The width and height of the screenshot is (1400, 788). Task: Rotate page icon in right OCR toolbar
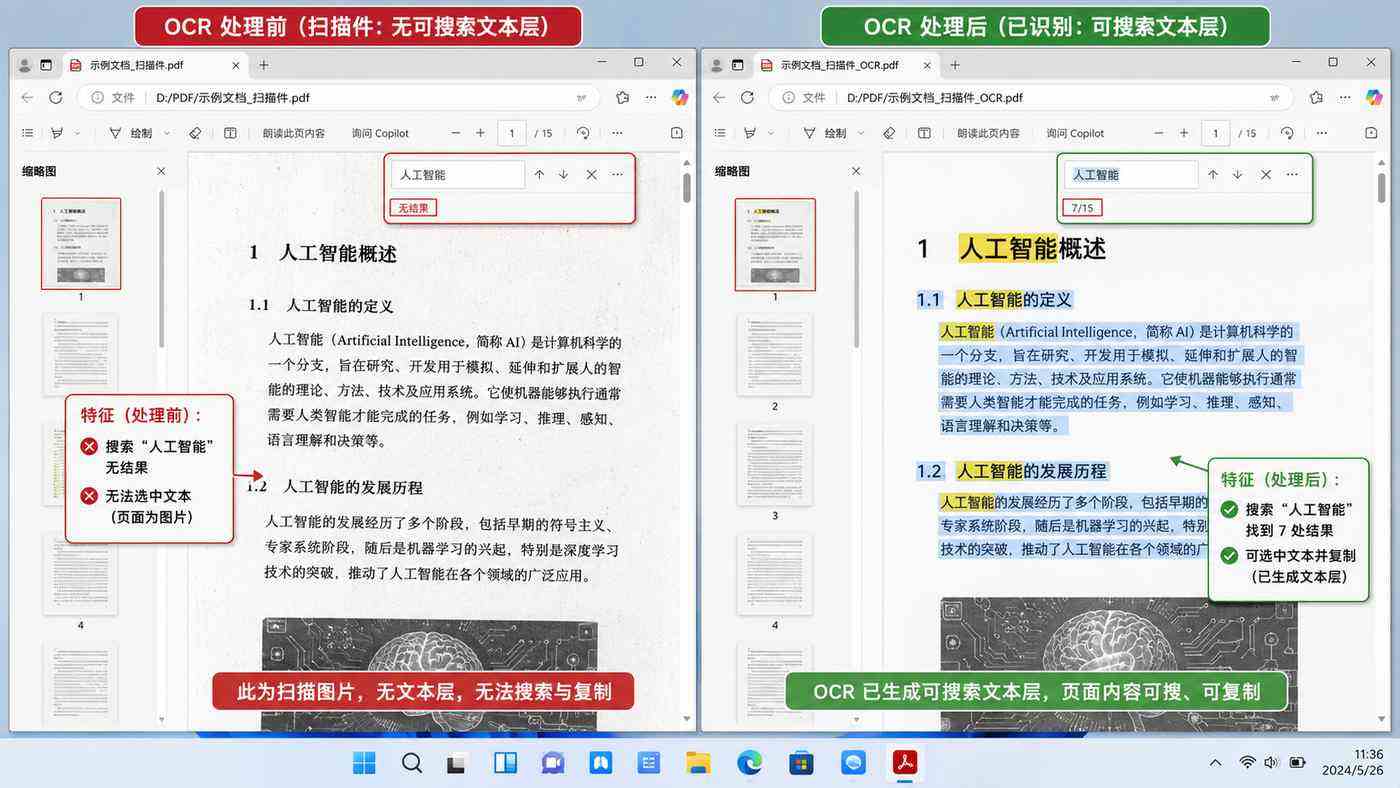click(x=1287, y=133)
